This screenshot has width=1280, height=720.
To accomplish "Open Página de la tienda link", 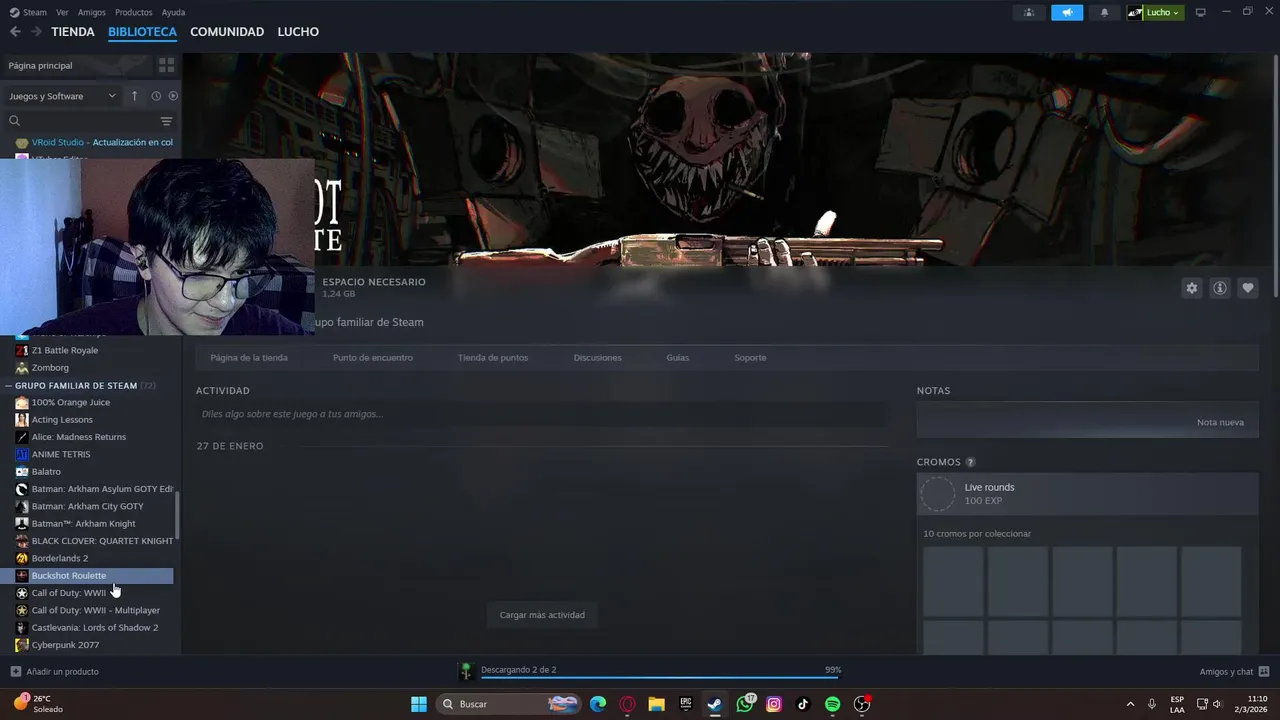I will pos(249,358).
